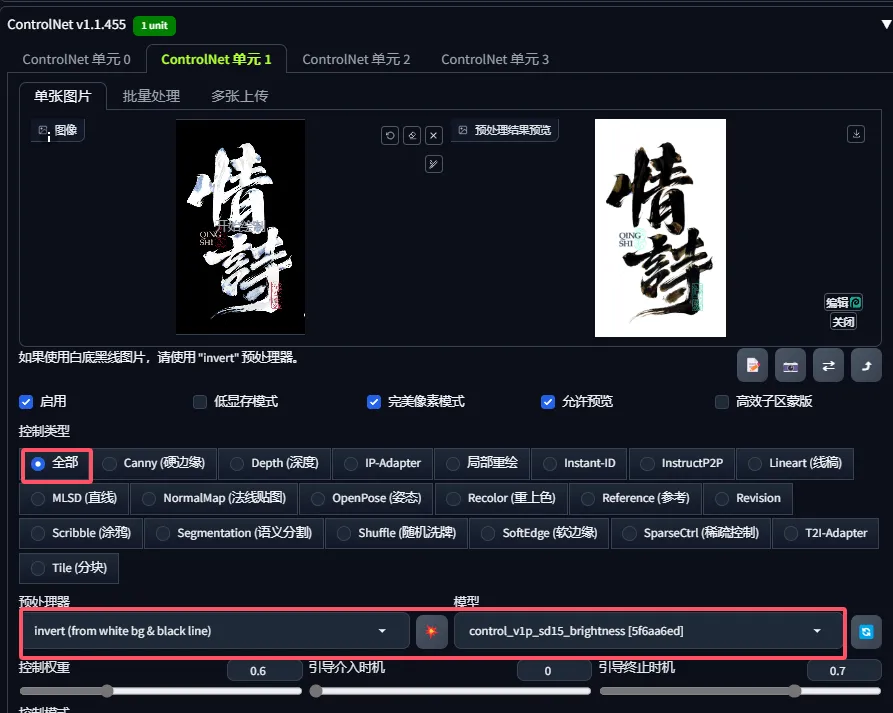Switch to ControlNet 单元 2 tab

[356, 60]
